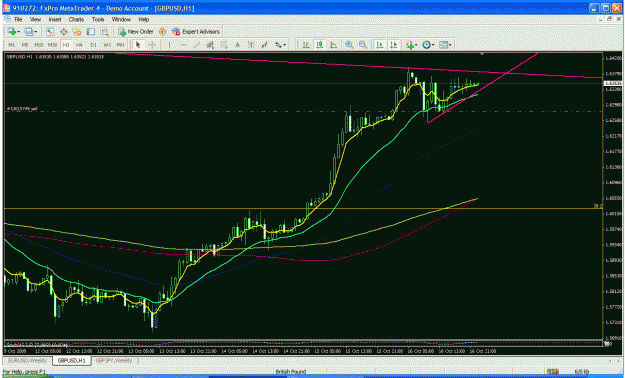Switch to M15 timeframe

[39, 45]
